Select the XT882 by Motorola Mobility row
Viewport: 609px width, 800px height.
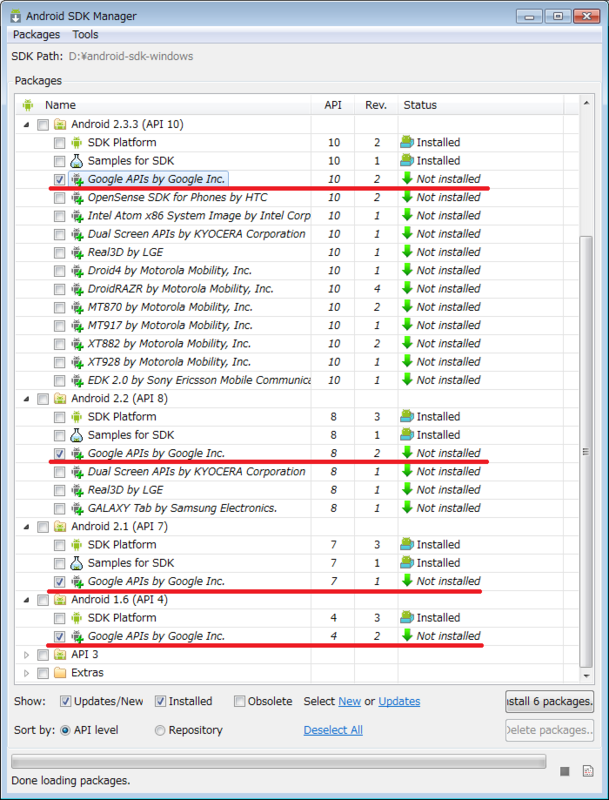(297, 344)
